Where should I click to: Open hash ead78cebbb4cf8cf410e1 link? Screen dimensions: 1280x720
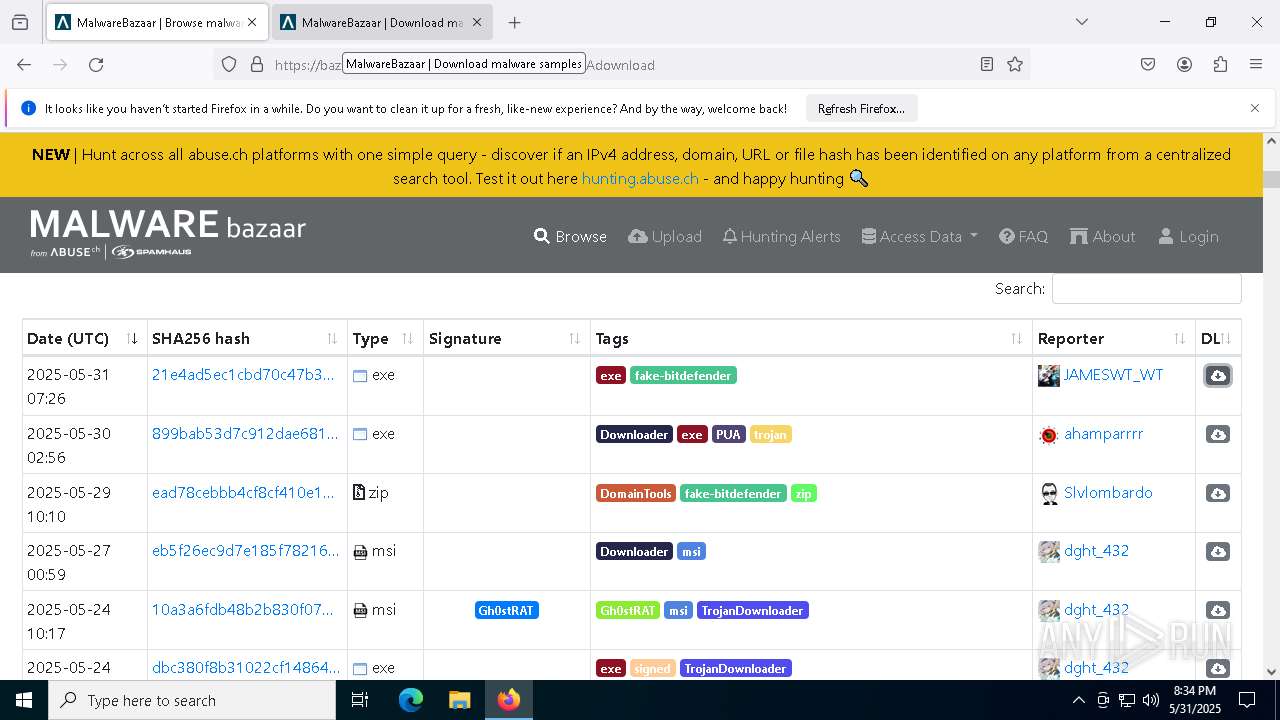point(243,492)
